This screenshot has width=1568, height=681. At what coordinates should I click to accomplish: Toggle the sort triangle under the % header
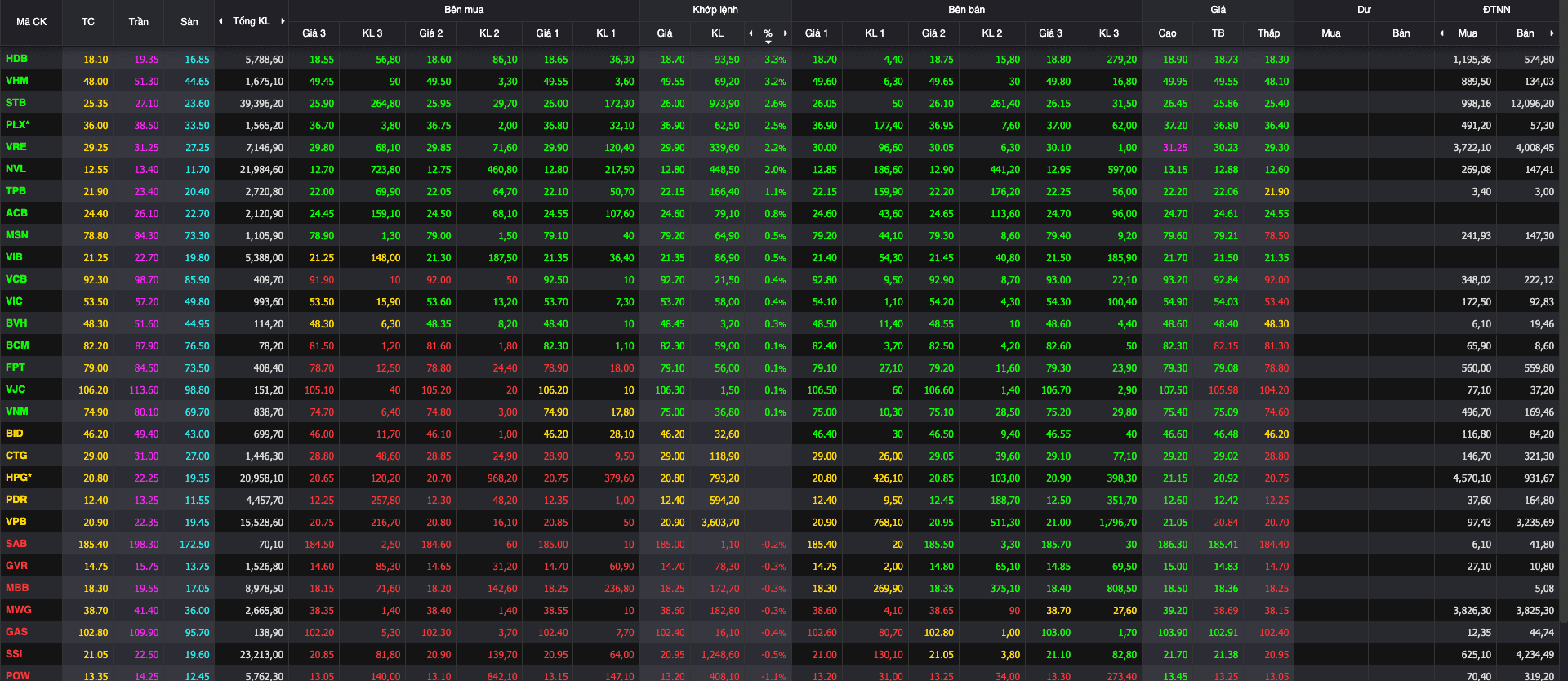(x=768, y=42)
